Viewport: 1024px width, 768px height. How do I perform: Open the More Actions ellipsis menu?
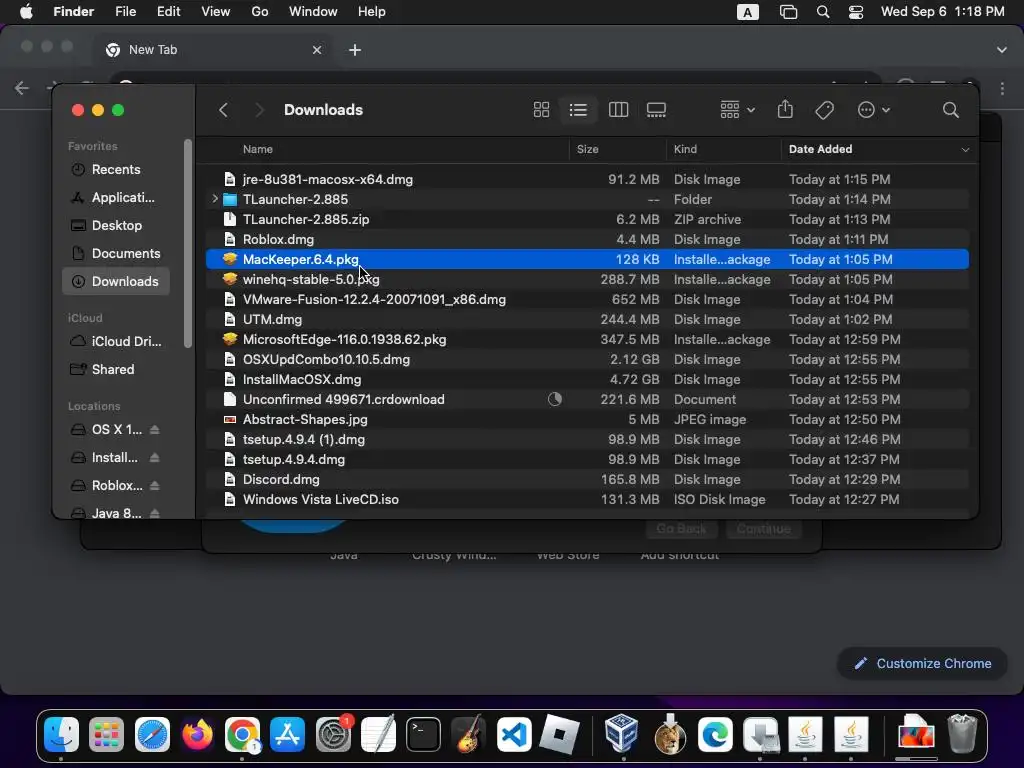[873, 110]
